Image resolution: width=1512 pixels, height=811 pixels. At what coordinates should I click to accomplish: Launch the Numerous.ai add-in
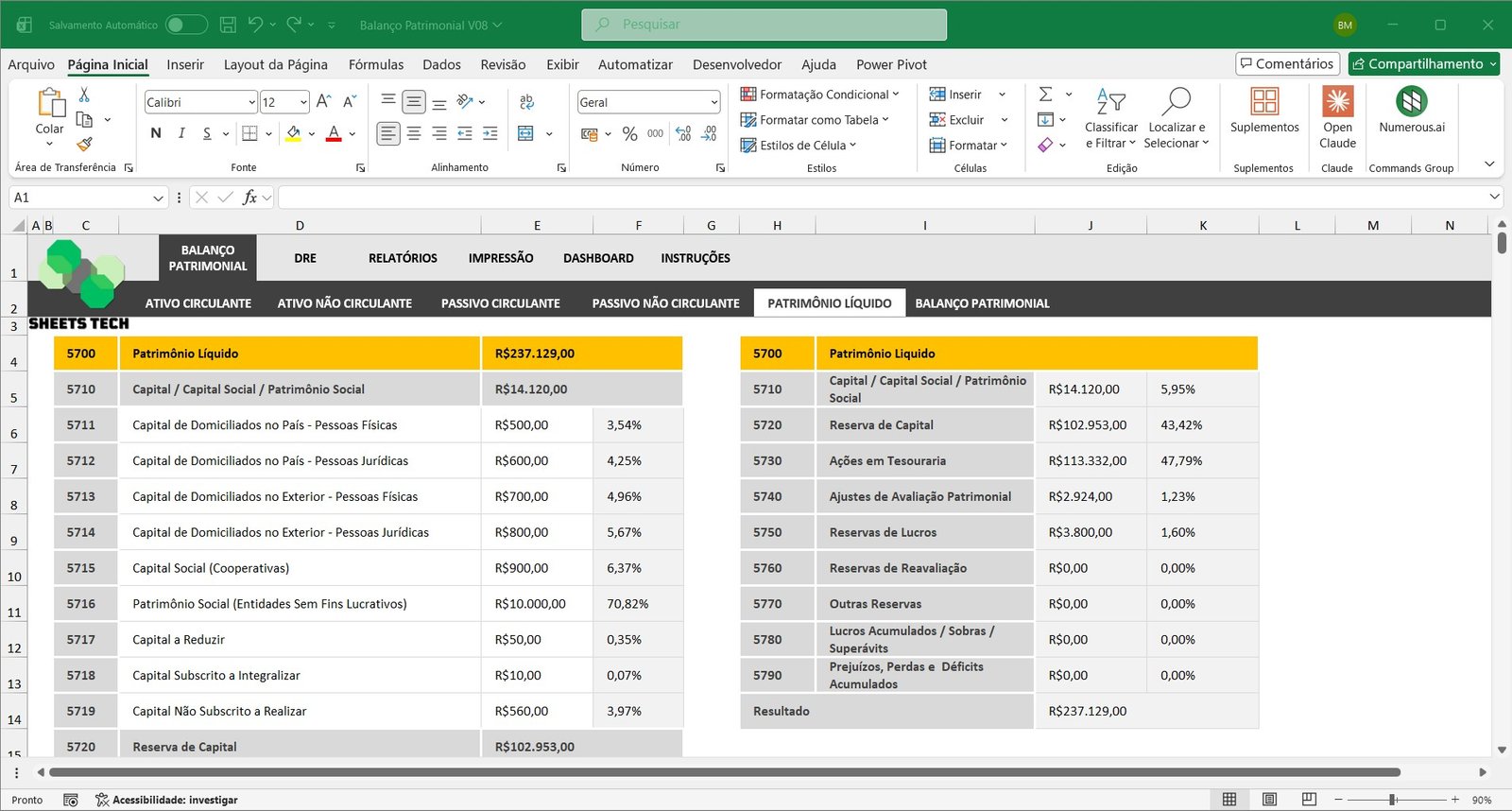(1411, 111)
